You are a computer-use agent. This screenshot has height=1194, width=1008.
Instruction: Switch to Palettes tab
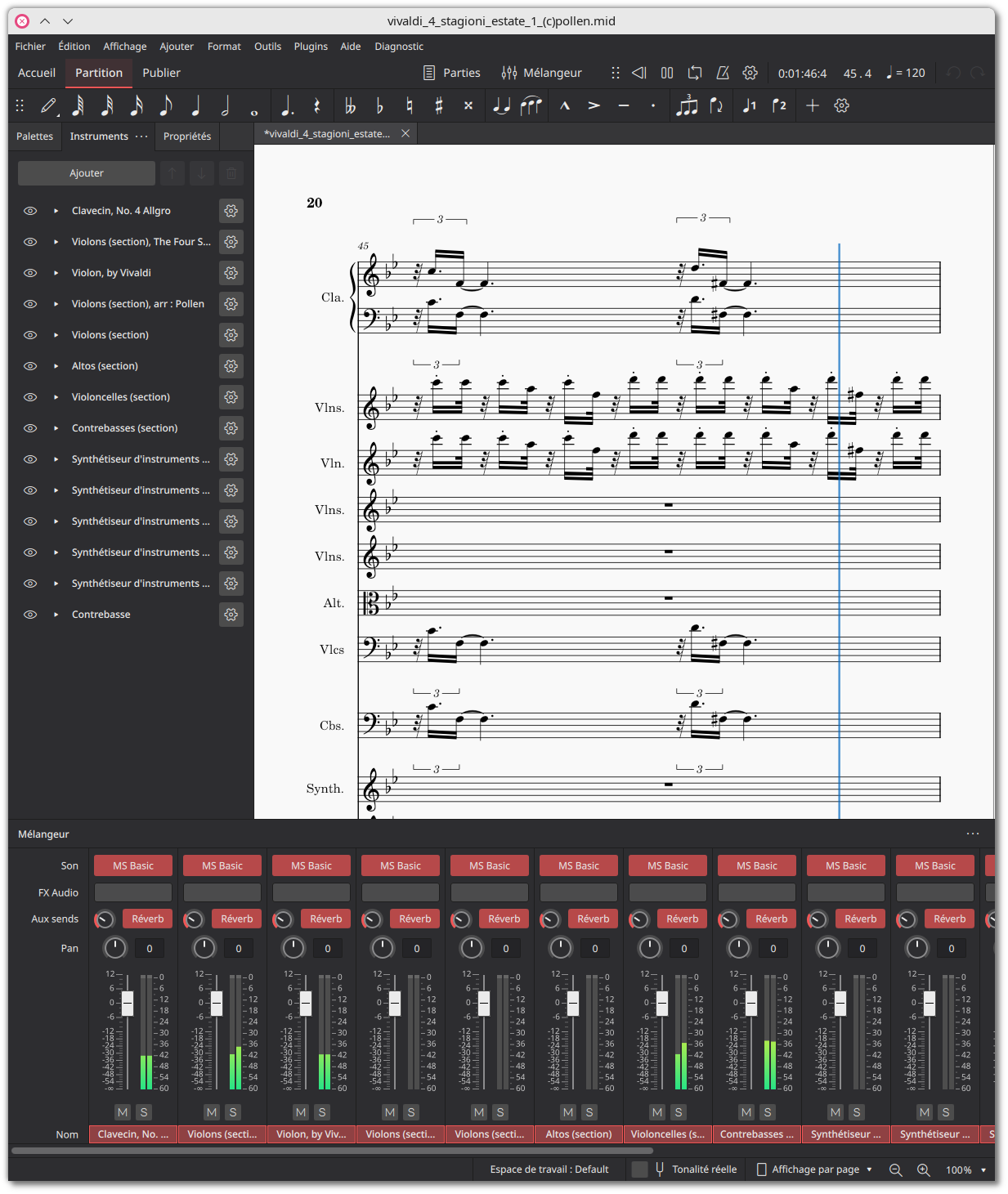pyautogui.click(x=34, y=136)
